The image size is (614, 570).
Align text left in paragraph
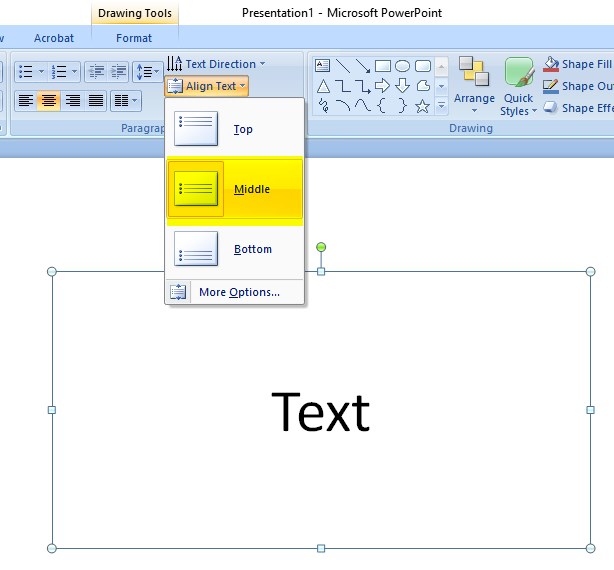[25, 101]
